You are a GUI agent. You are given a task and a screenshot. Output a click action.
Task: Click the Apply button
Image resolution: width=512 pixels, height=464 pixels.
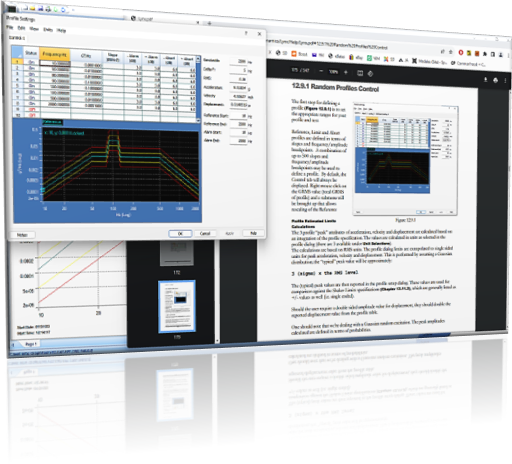click(229, 233)
